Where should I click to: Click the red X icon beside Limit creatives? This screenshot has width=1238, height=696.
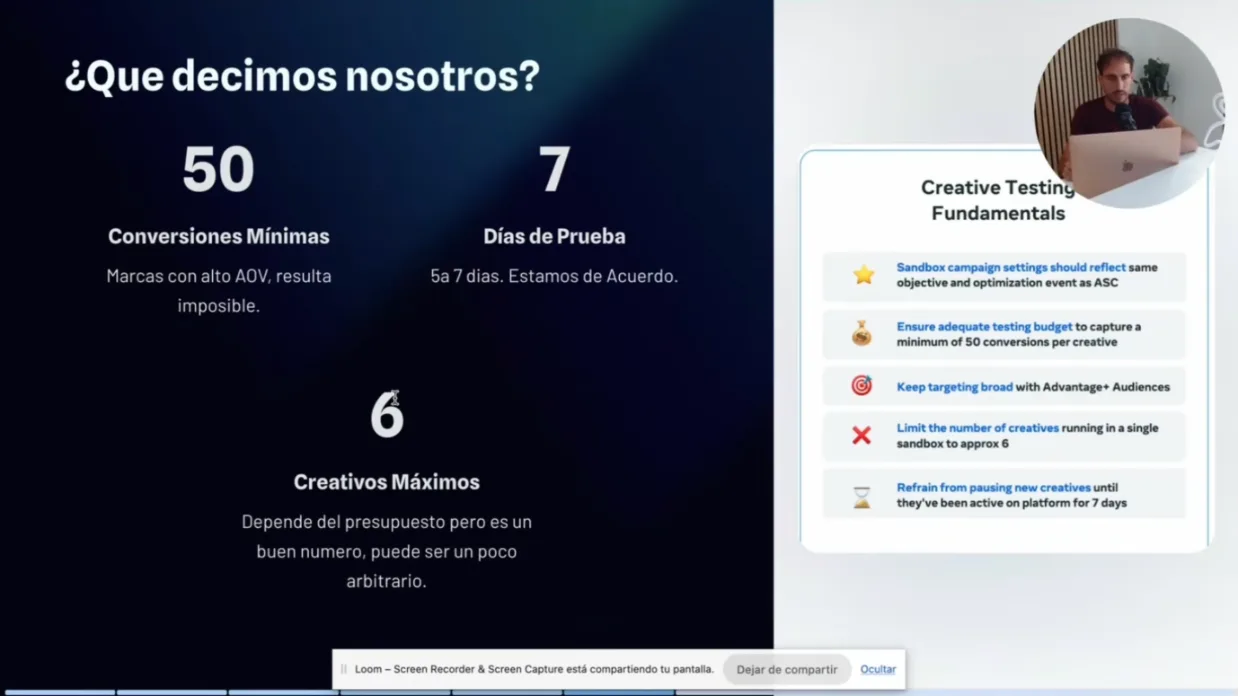point(861,435)
